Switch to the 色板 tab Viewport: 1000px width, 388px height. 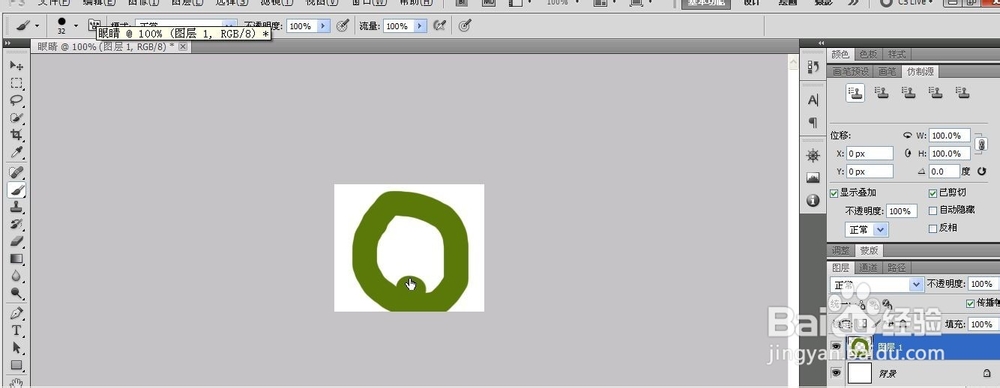[x=869, y=54]
